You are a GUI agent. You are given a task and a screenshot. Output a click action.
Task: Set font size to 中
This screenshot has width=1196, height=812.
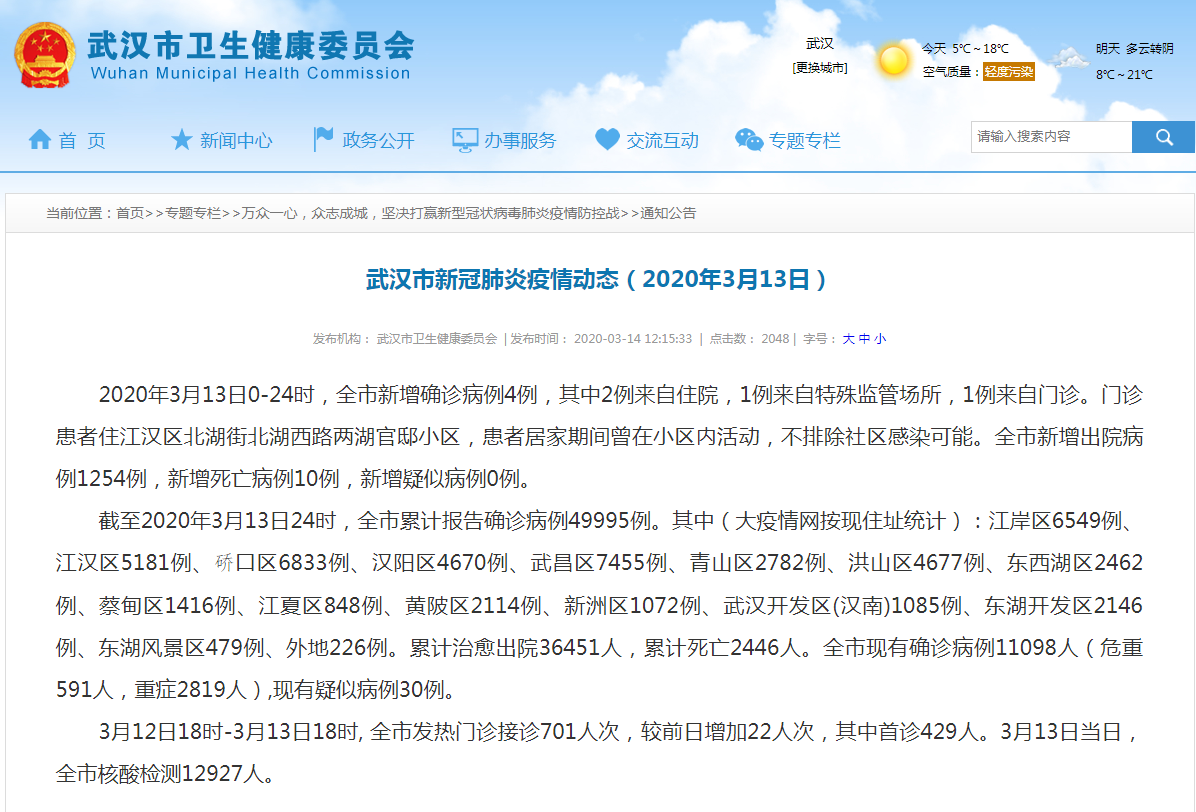(864, 339)
